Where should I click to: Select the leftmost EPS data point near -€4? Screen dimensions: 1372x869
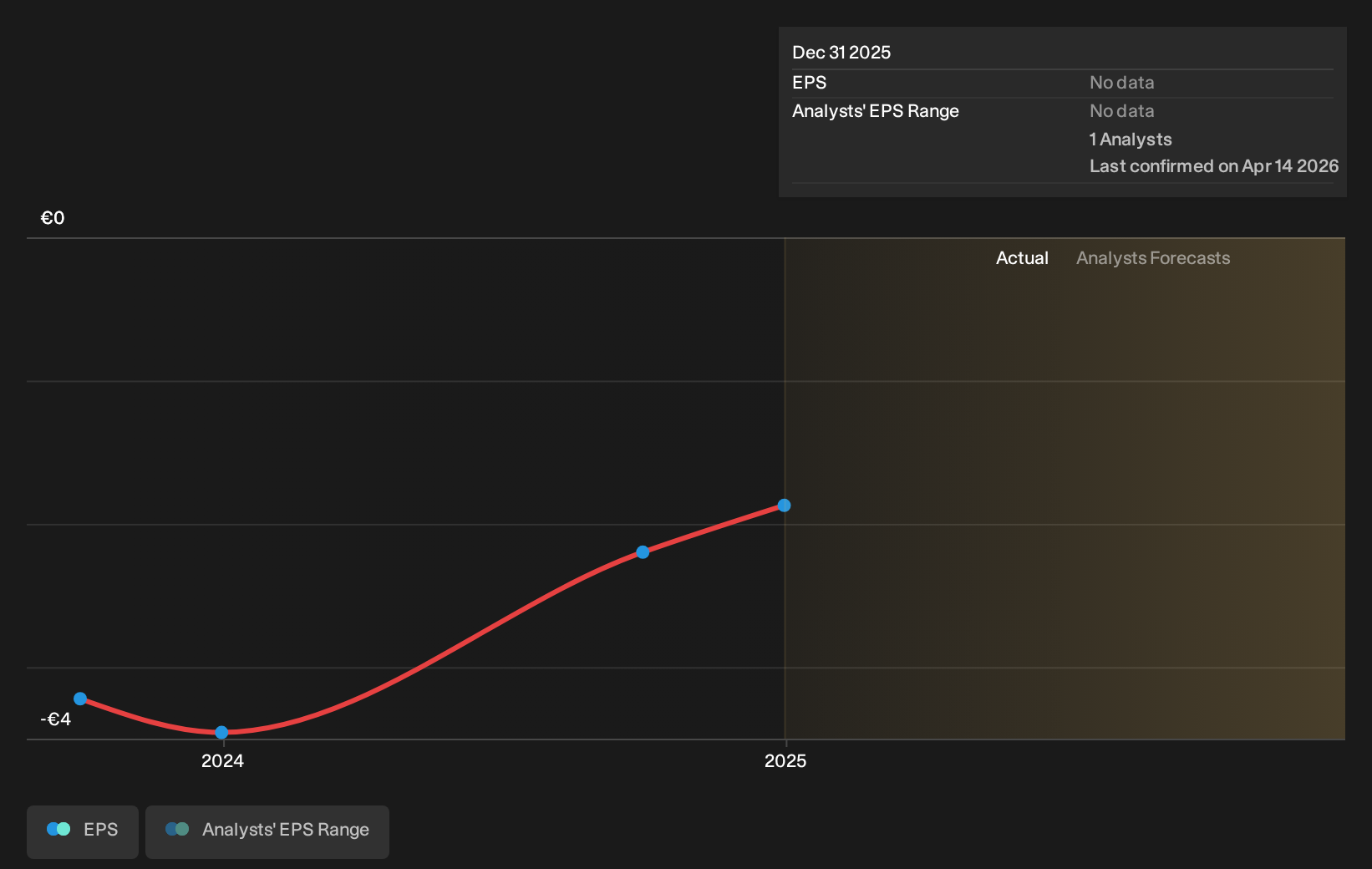tap(80, 699)
